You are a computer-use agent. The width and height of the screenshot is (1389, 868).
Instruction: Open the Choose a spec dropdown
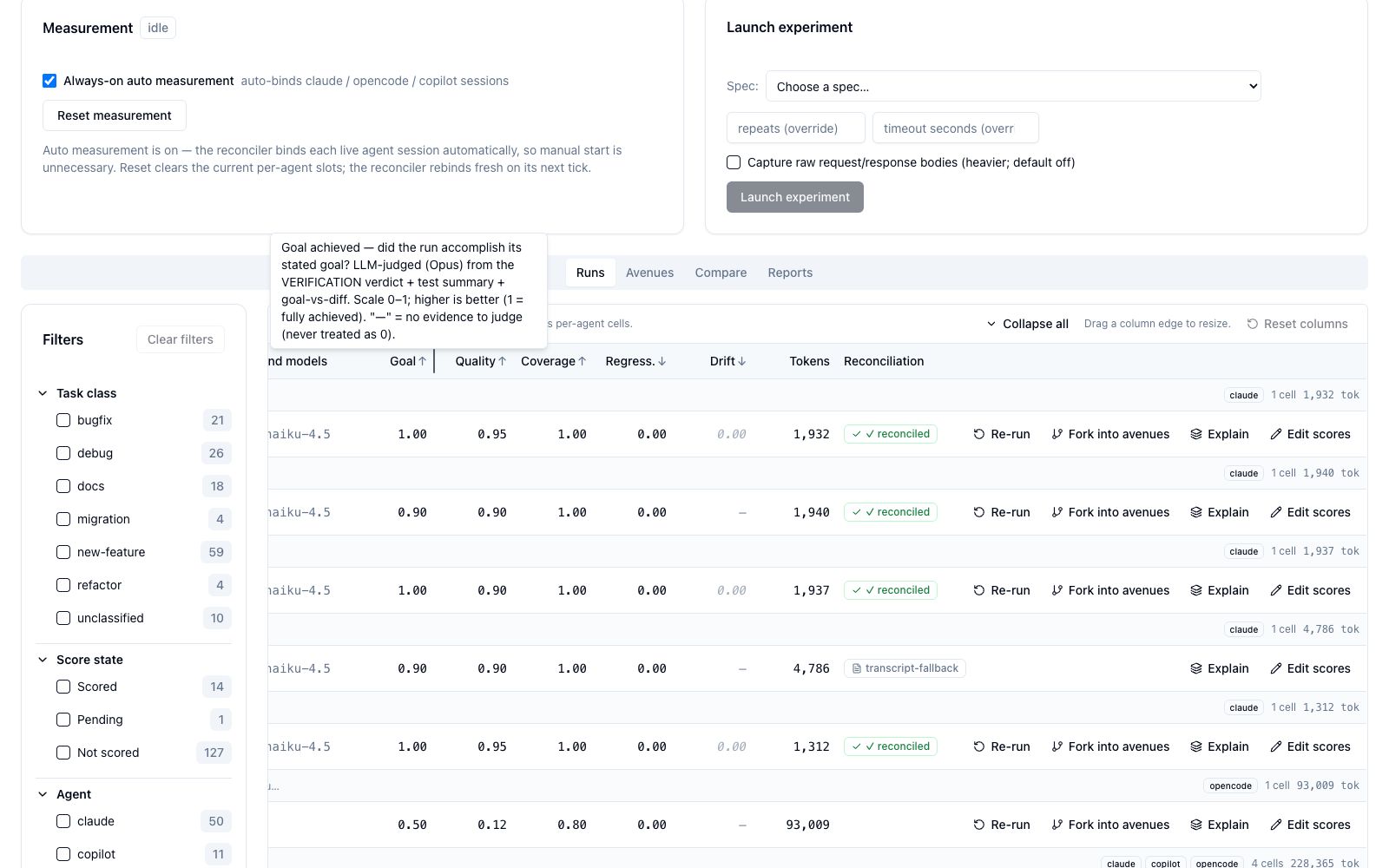[x=1013, y=86]
